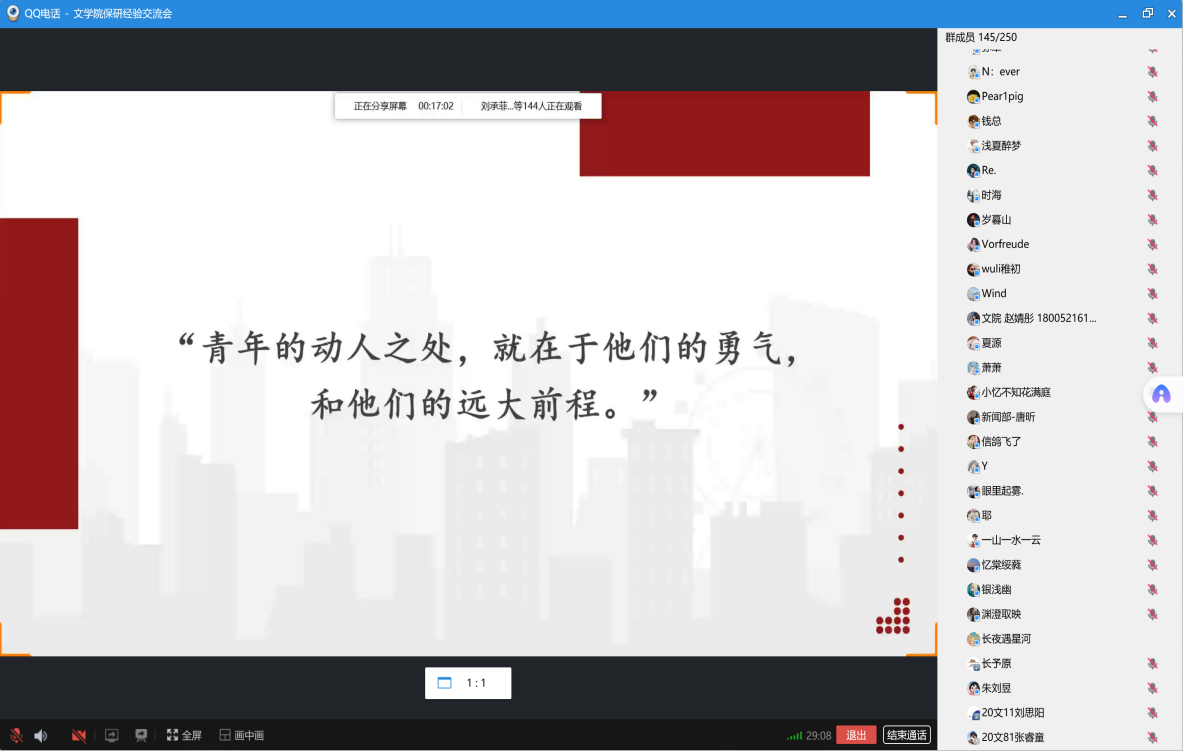Click the muted mic icon beside 夏源
The height and width of the screenshot is (751, 1183).
coord(1152,343)
